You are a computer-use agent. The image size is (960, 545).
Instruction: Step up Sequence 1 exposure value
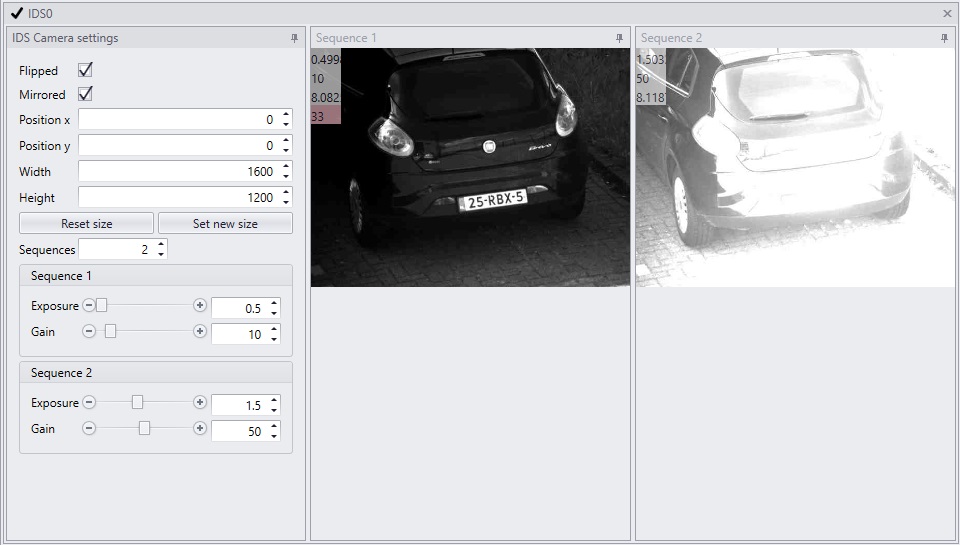click(x=274, y=303)
